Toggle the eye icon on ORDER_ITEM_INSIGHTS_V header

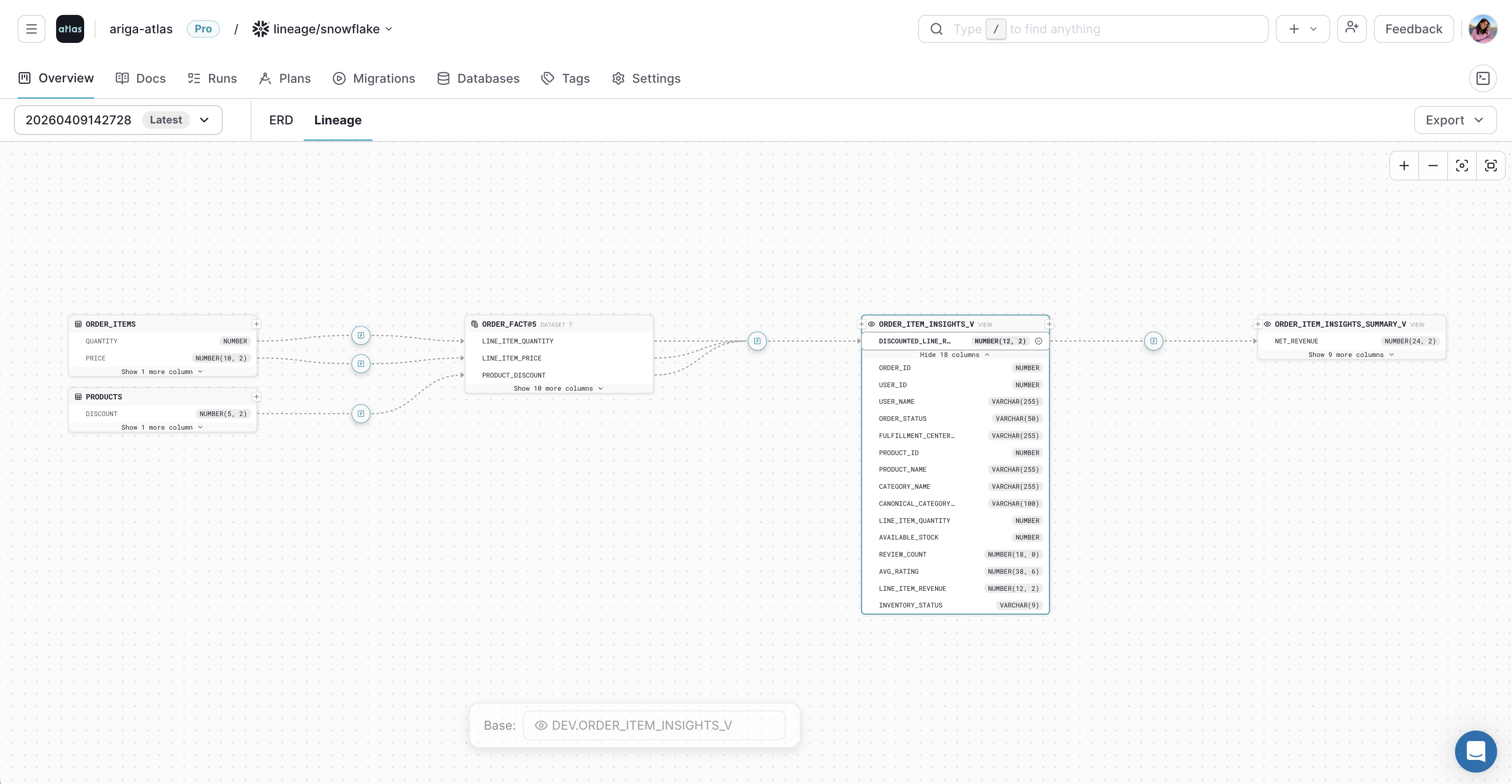pos(871,324)
